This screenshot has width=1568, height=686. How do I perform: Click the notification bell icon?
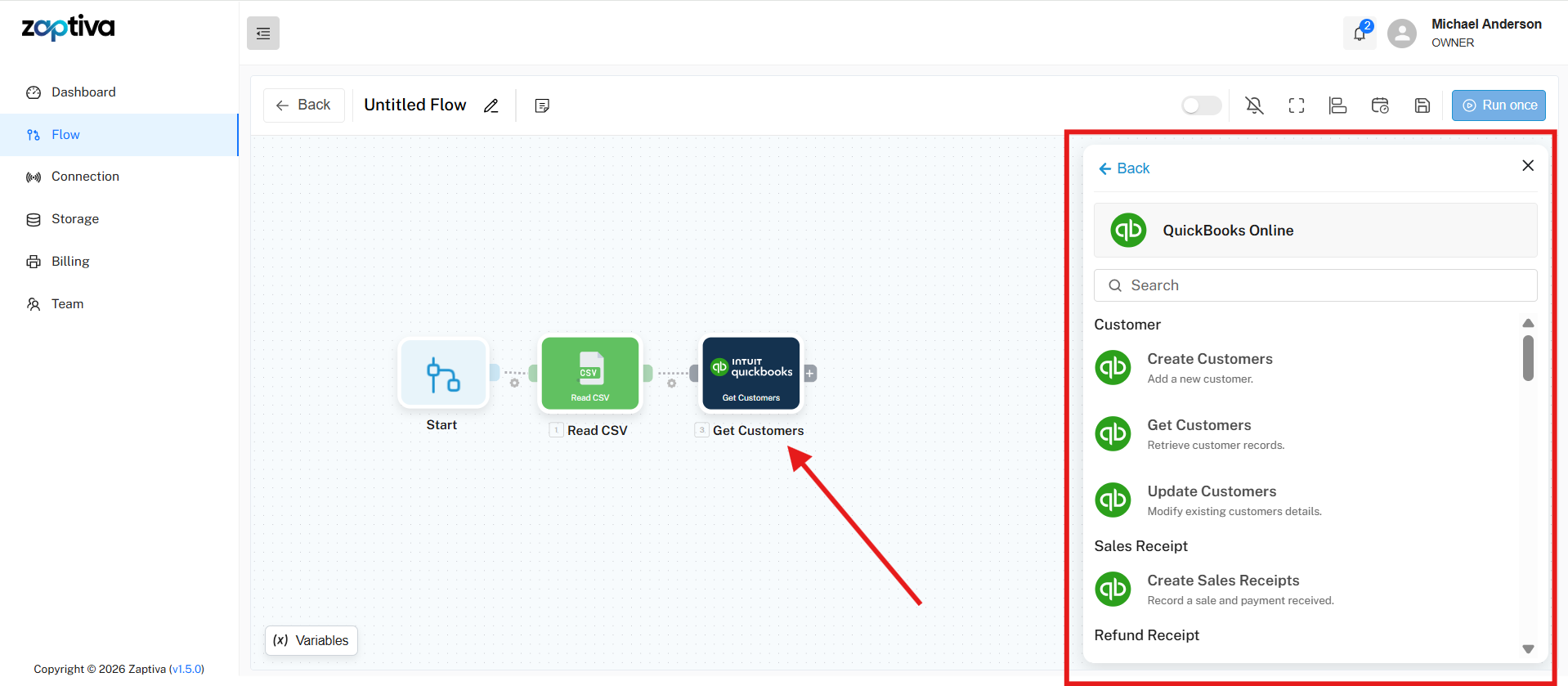click(x=1360, y=34)
